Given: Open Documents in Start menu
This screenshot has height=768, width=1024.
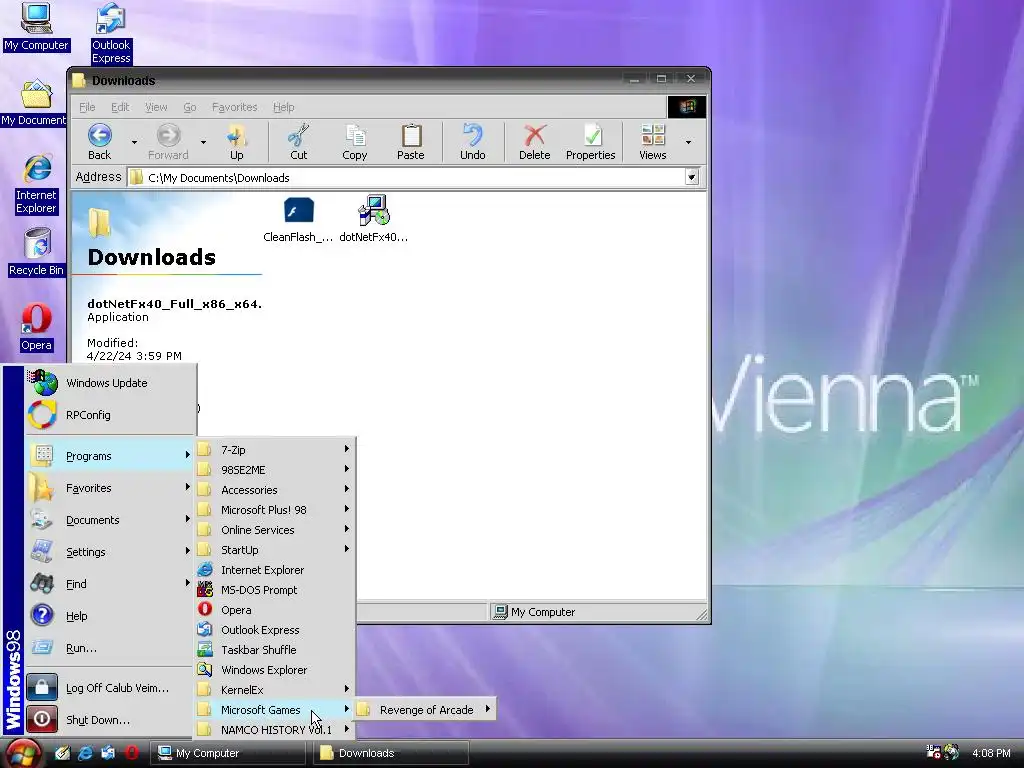Looking at the screenshot, I should pos(111,520).
